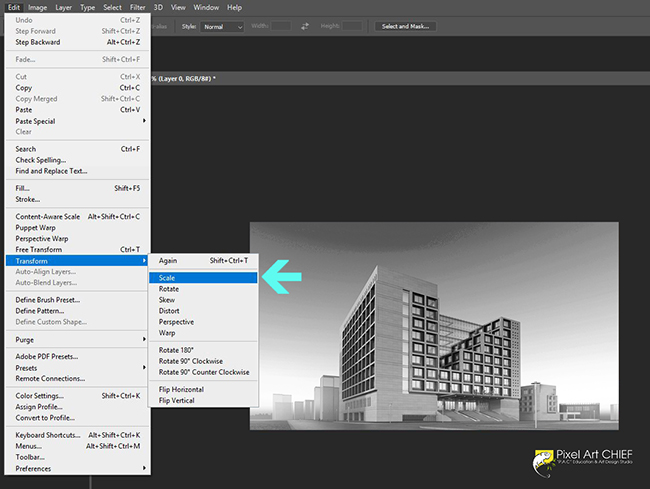Open Keyboard Shortcuts dialog

78,435
